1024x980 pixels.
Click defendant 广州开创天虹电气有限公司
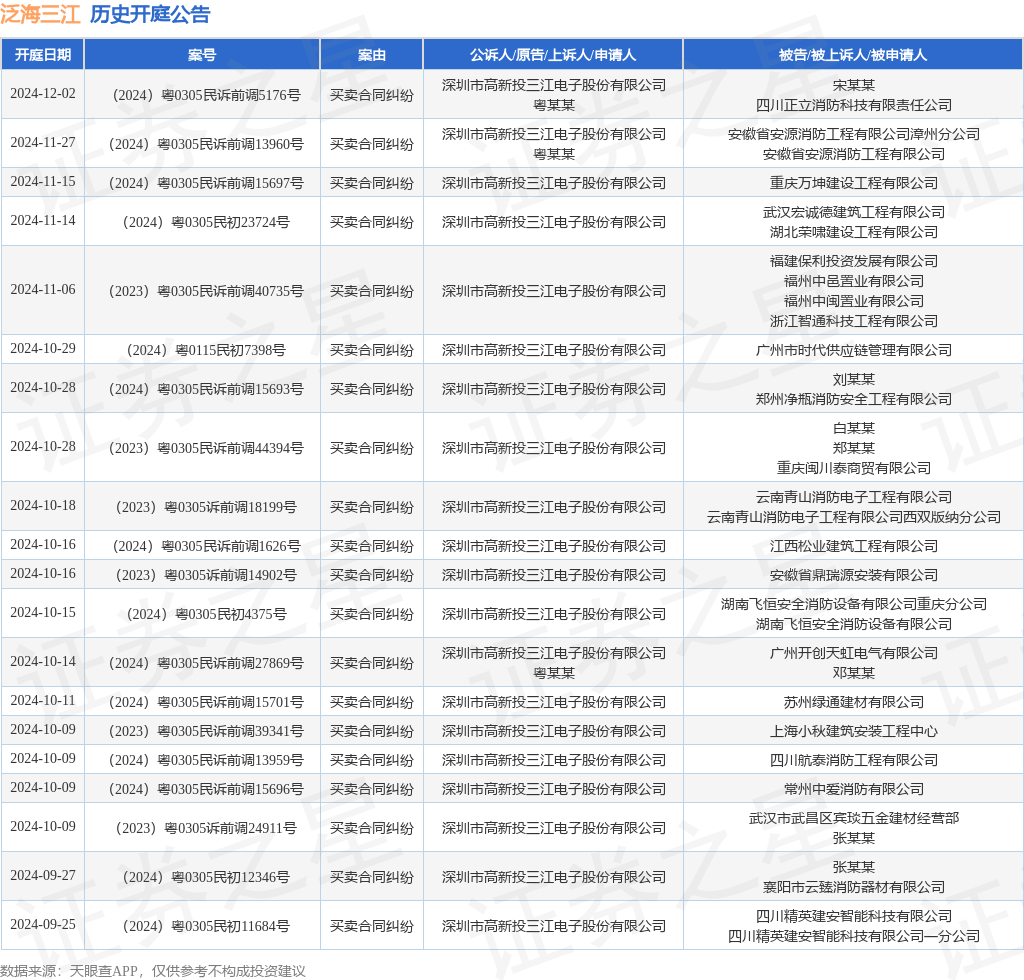pos(854,654)
